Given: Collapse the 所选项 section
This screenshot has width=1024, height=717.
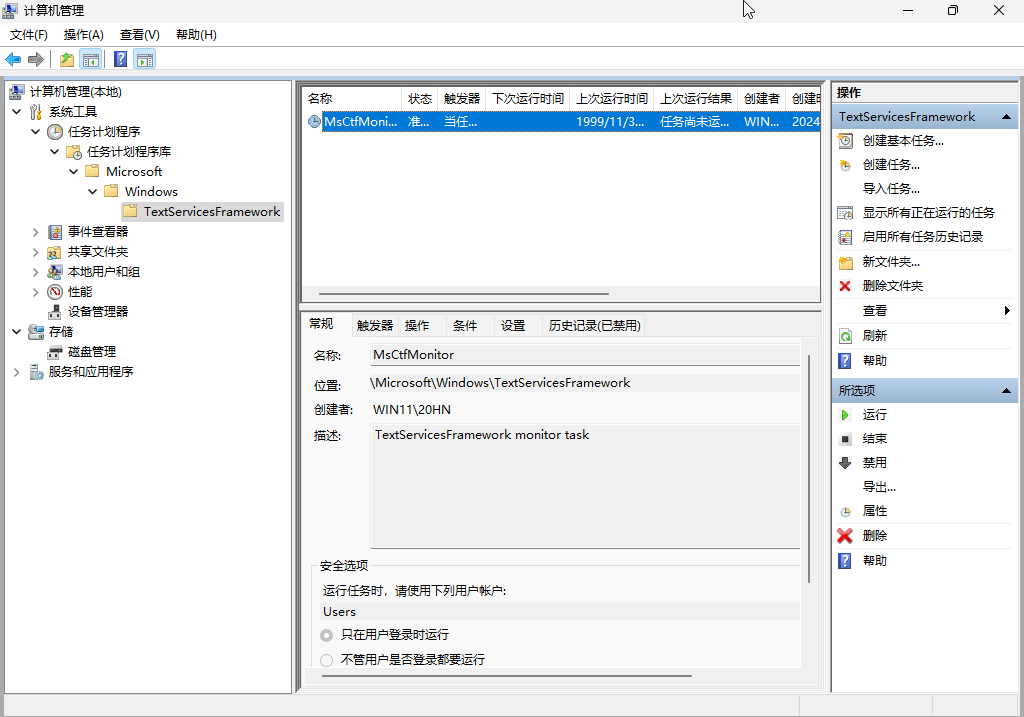Looking at the screenshot, I should [x=1008, y=391].
